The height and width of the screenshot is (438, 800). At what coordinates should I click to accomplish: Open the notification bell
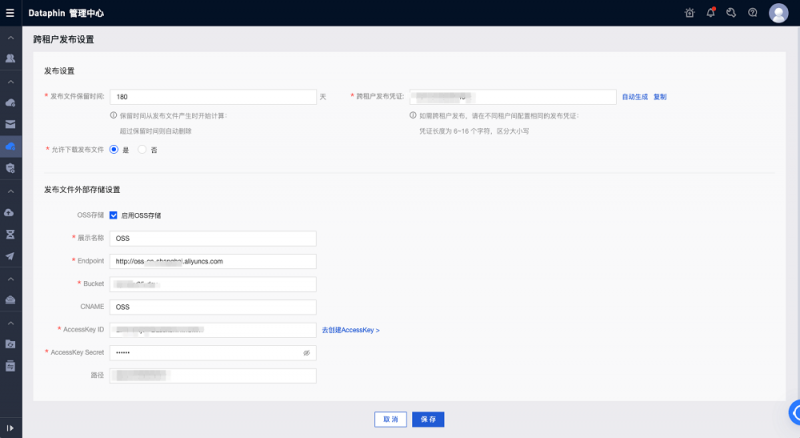(x=711, y=13)
